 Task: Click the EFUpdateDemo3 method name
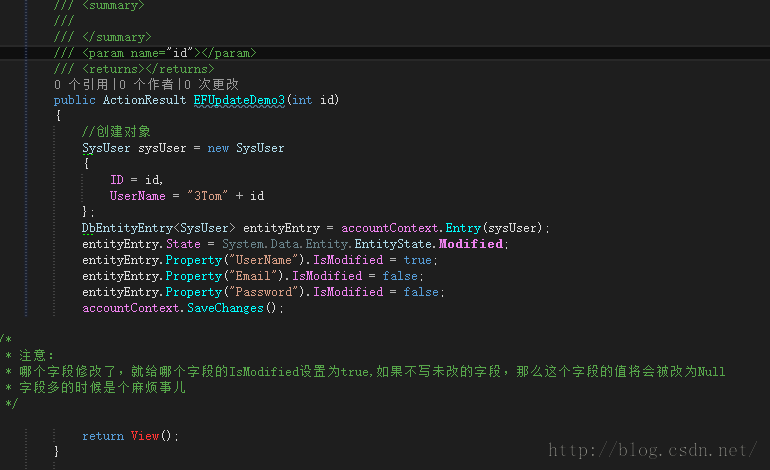pyautogui.click(x=239, y=100)
